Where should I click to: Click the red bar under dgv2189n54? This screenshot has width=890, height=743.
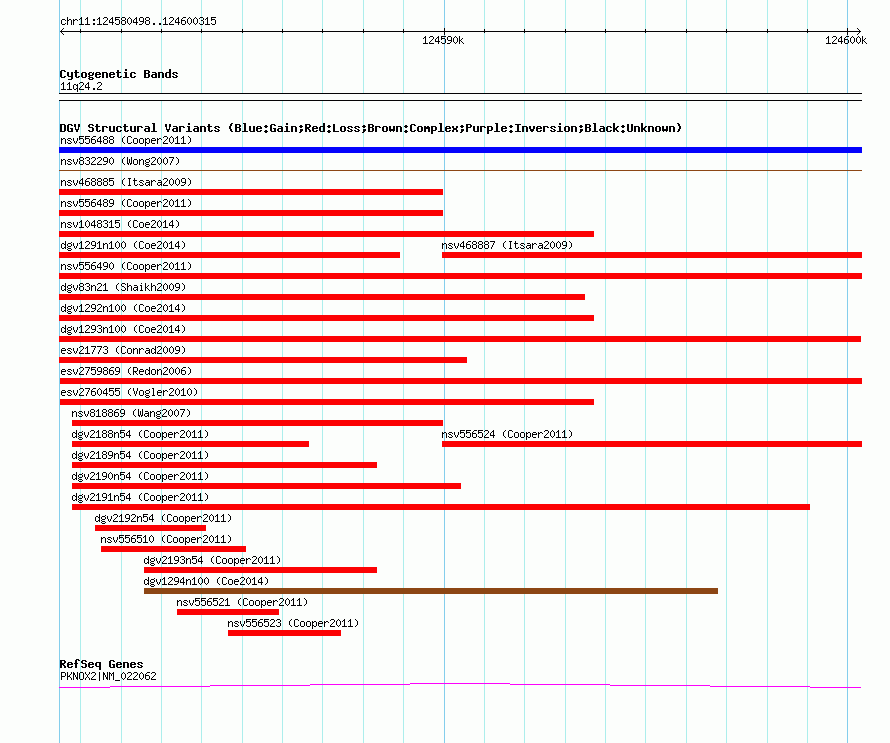[224, 465]
